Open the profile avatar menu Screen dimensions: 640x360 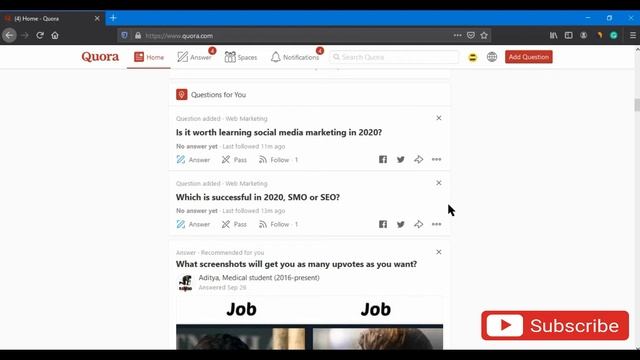[472, 57]
